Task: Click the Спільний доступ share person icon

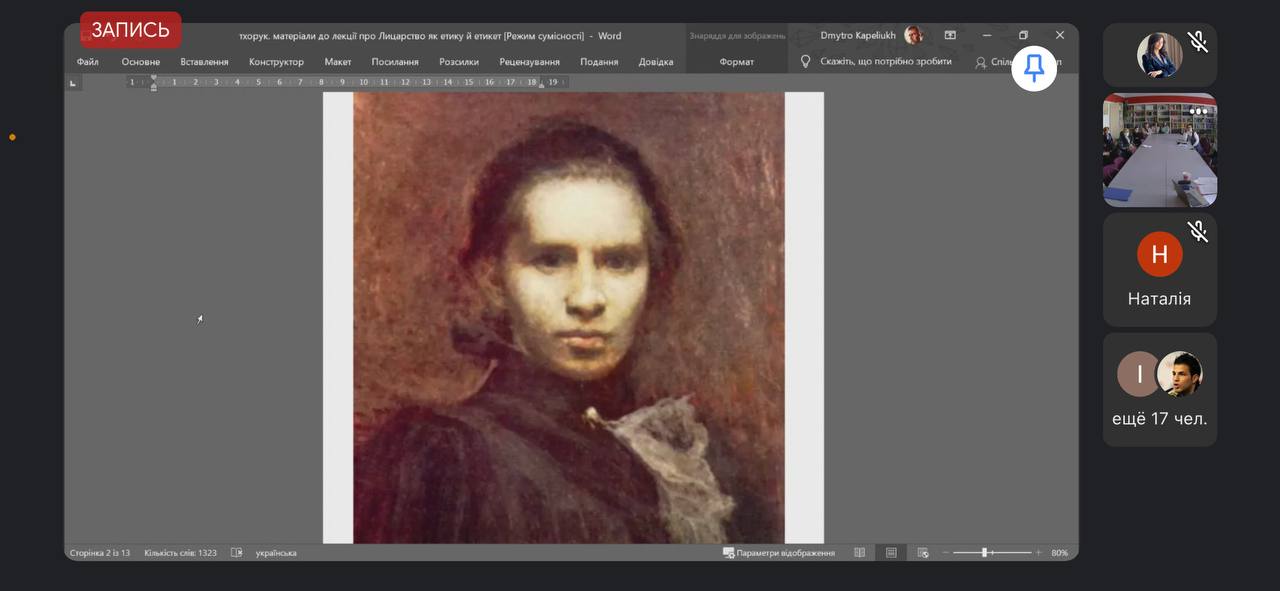Action: click(x=981, y=62)
